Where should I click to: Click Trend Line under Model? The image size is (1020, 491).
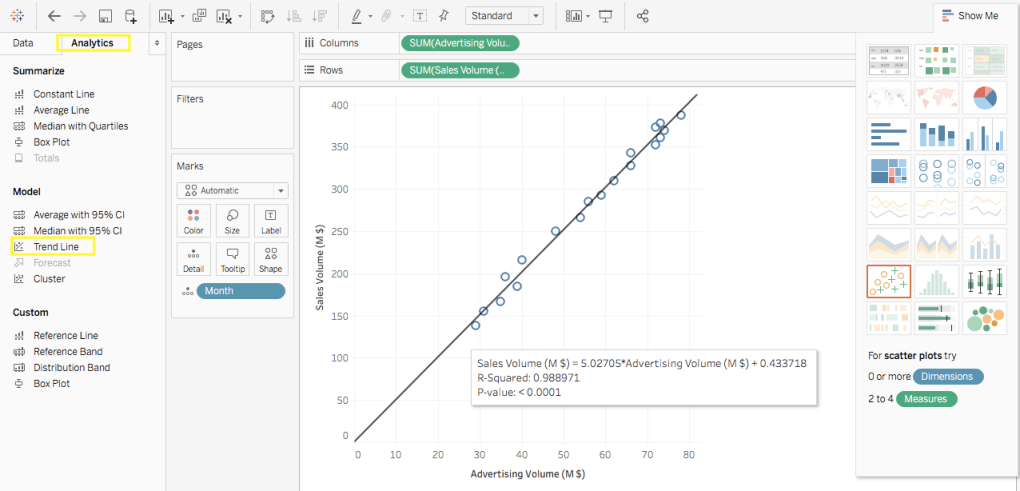pos(55,247)
